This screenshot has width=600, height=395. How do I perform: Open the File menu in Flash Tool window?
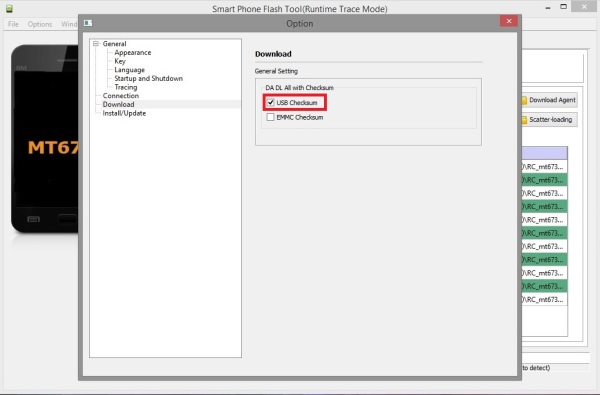13,24
